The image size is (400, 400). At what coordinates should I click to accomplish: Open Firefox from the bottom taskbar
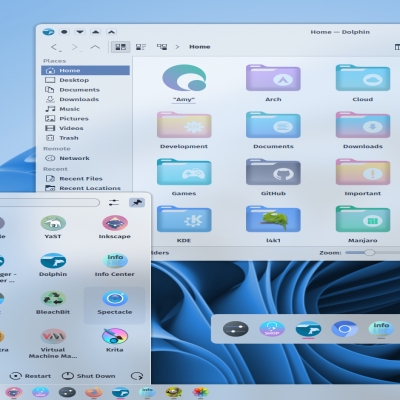tap(94, 392)
